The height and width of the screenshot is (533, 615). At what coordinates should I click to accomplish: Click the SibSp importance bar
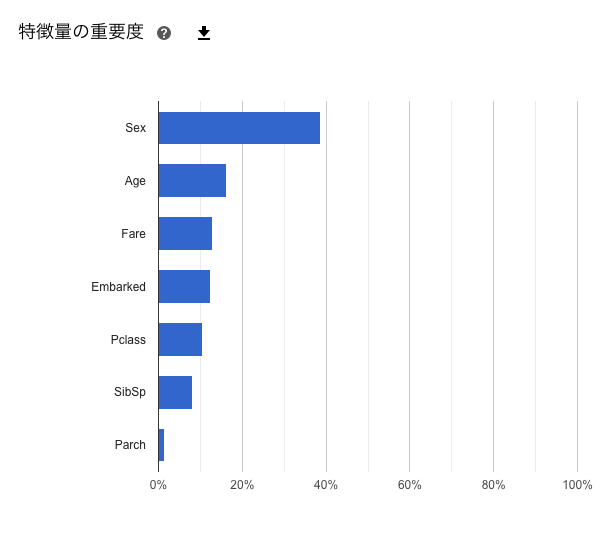(175, 393)
